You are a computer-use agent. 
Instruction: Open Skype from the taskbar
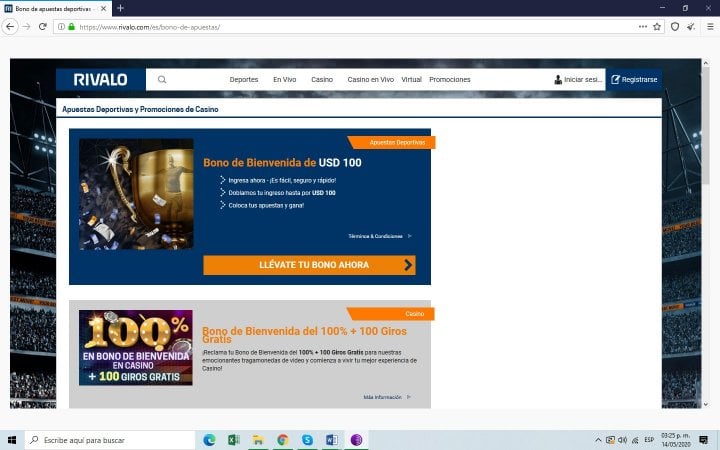pos(307,440)
